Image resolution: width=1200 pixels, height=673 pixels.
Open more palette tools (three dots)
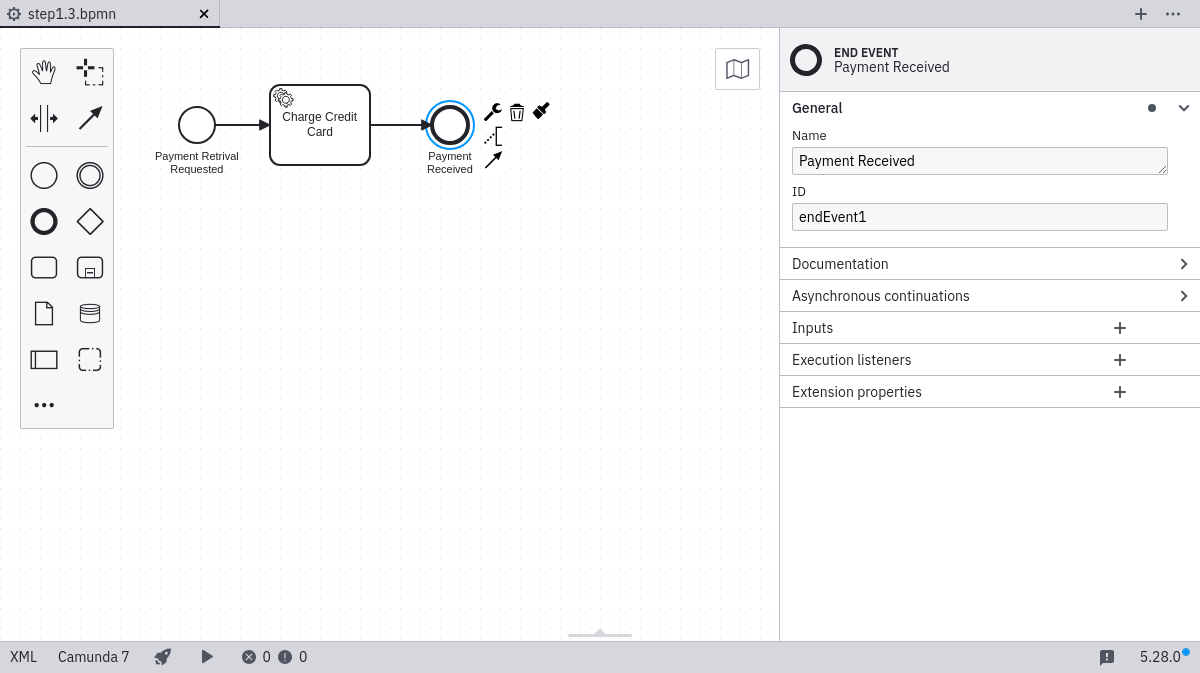coord(44,405)
